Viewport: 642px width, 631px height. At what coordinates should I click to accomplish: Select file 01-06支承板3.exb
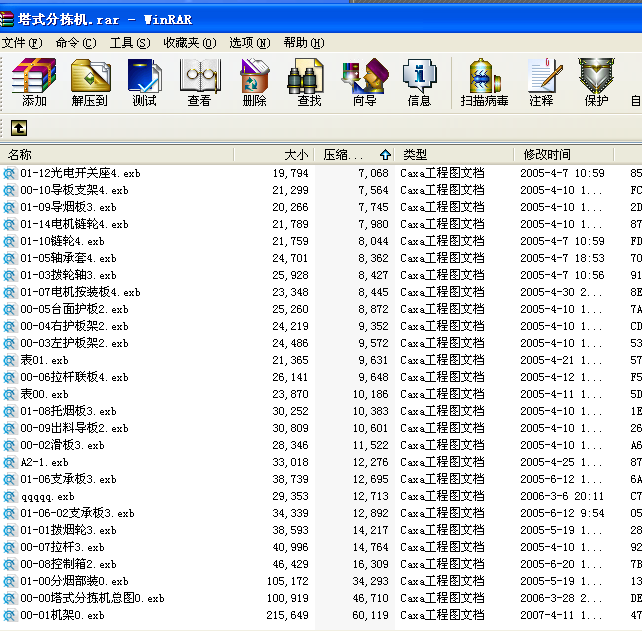tap(68, 479)
